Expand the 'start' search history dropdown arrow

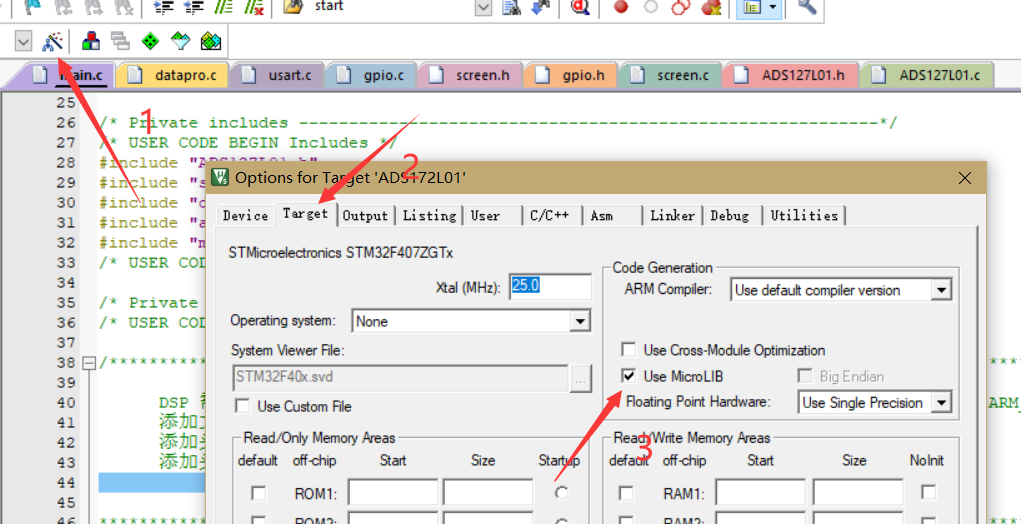coord(483,7)
